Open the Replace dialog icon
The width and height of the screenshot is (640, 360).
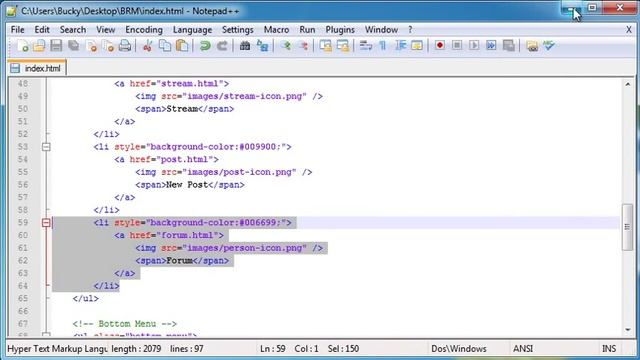[x=262, y=46]
